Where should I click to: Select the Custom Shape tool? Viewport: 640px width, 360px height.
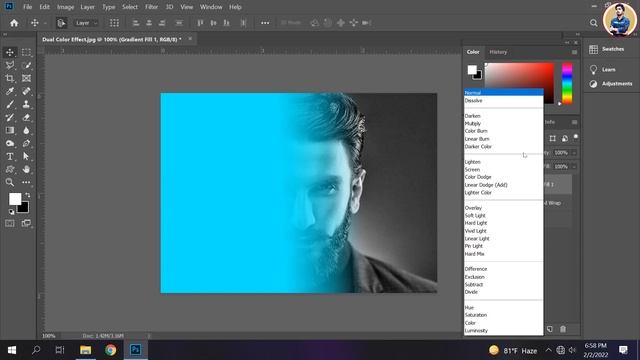point(10,169)
